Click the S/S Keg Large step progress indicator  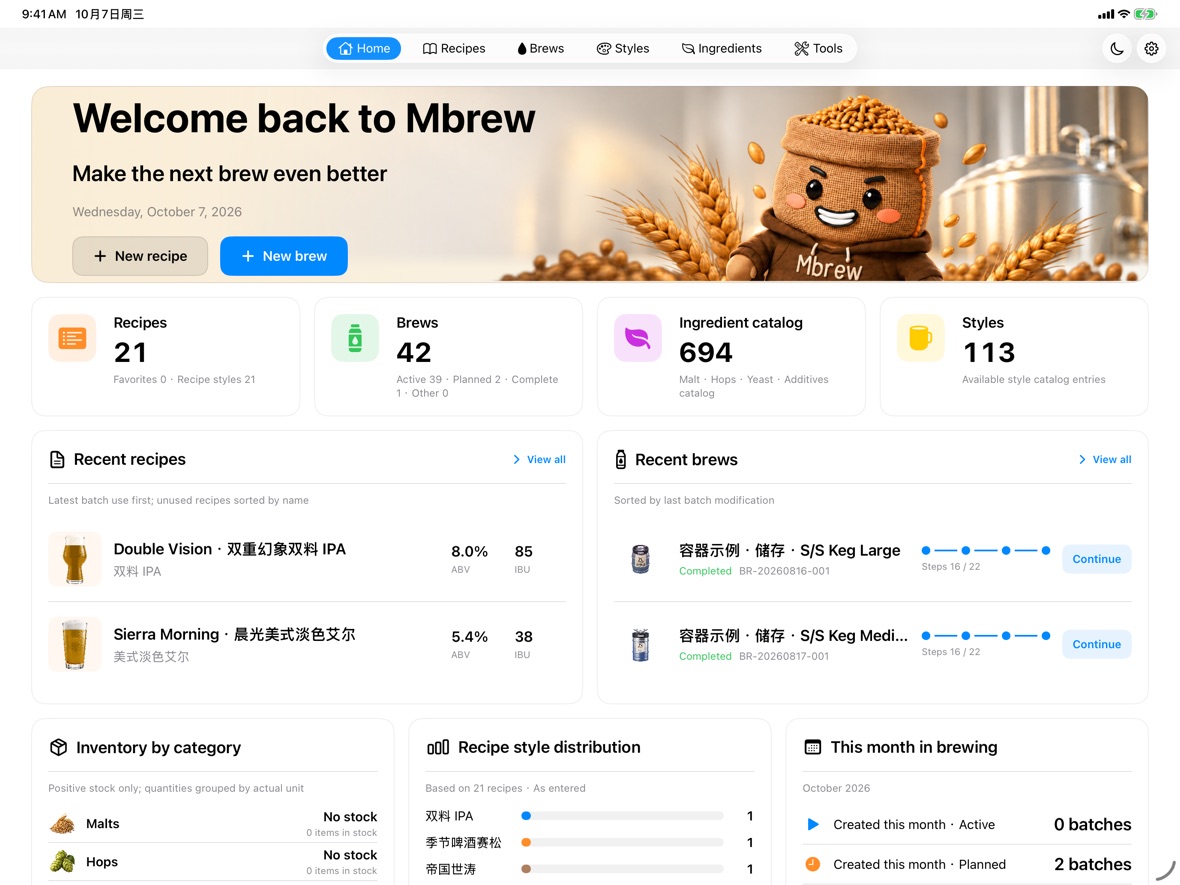pyautogui.click(x=986, y=551)
